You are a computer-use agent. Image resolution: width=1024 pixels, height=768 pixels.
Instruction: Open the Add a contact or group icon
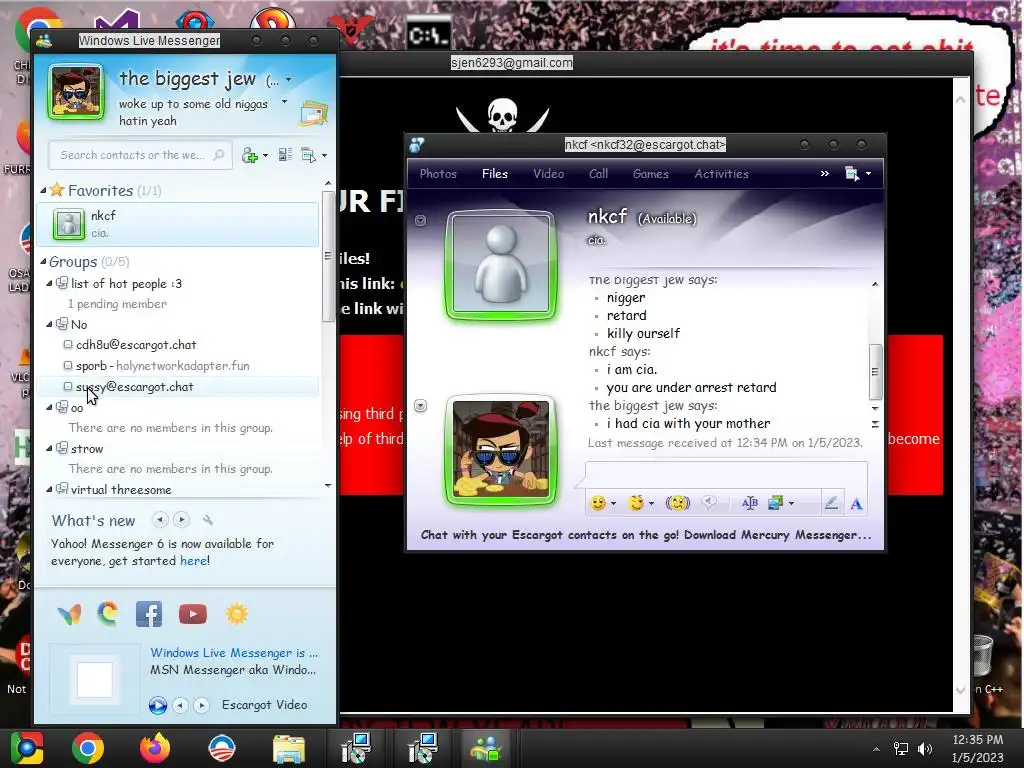(x=249, y=155)
